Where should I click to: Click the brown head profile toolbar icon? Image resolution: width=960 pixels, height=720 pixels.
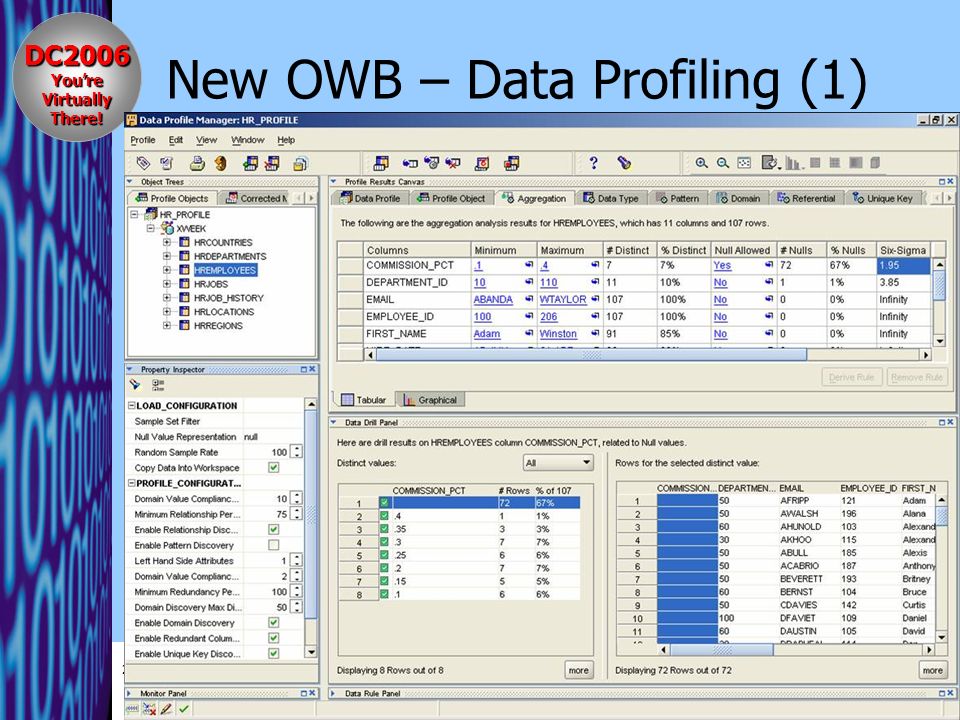(x=220, y=163)
